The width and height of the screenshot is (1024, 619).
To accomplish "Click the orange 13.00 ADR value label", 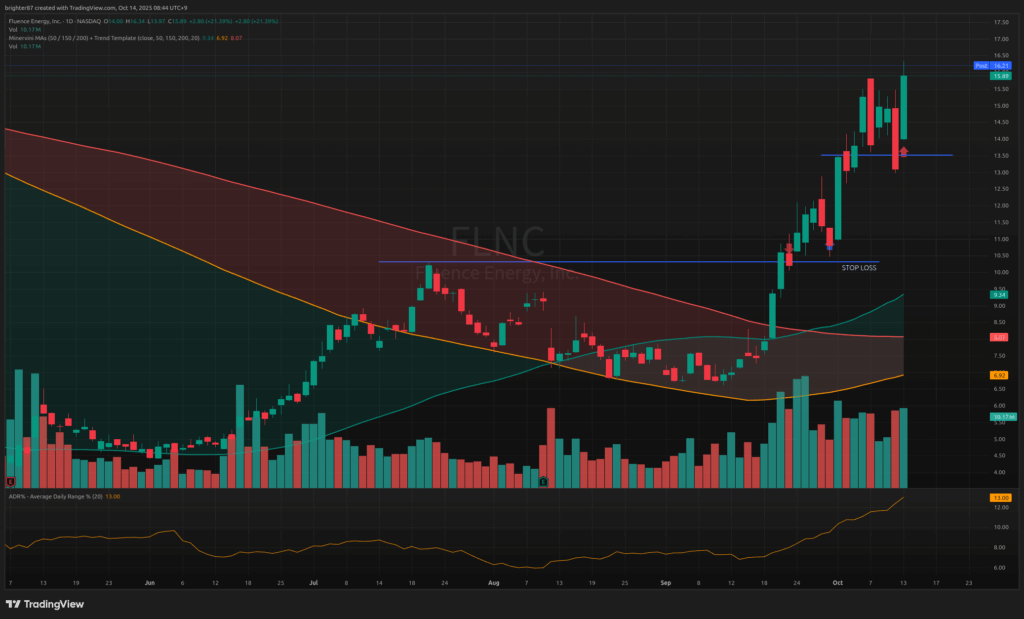I will [x=998, y=497].
